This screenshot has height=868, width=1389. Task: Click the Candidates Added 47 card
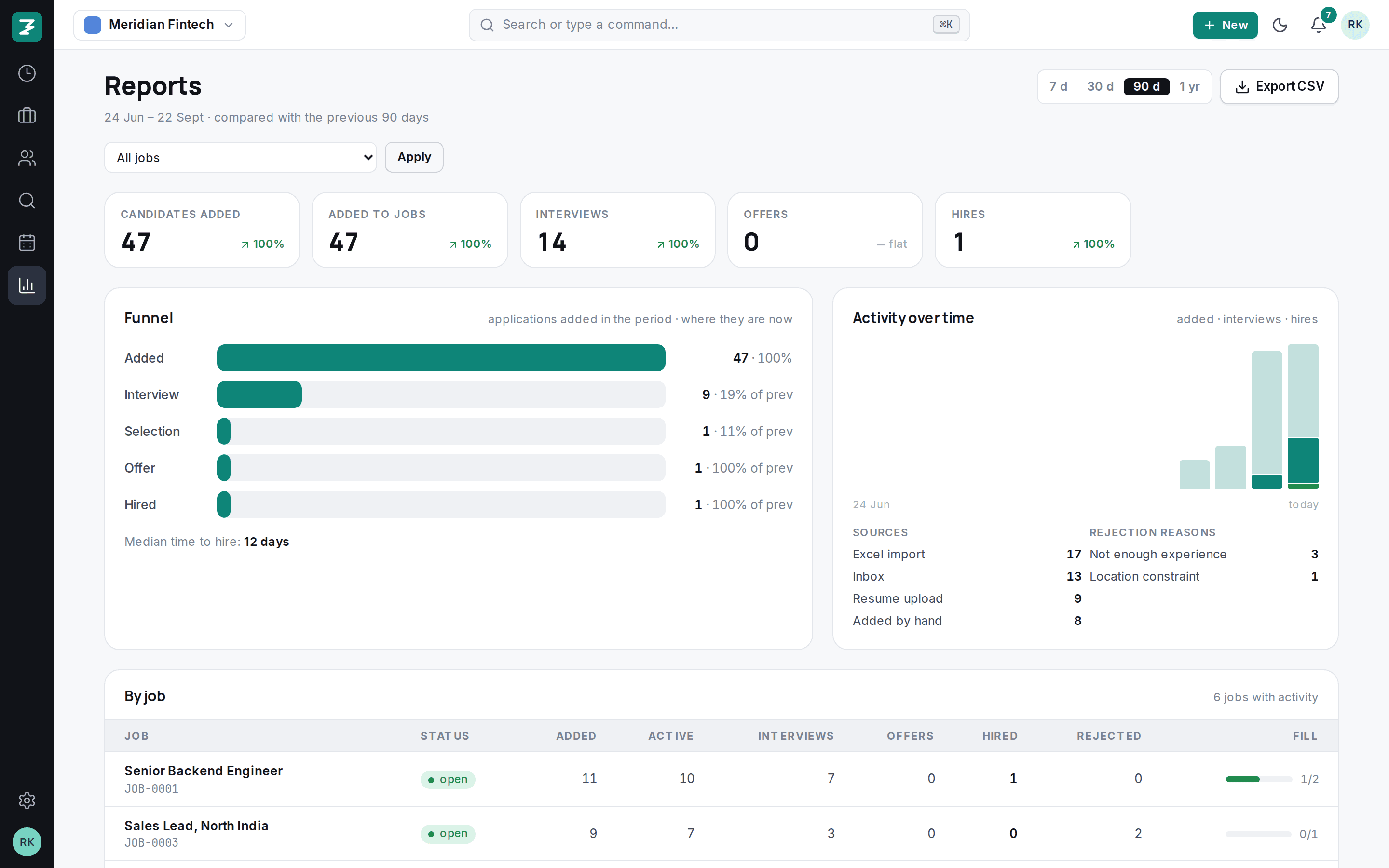202,230
